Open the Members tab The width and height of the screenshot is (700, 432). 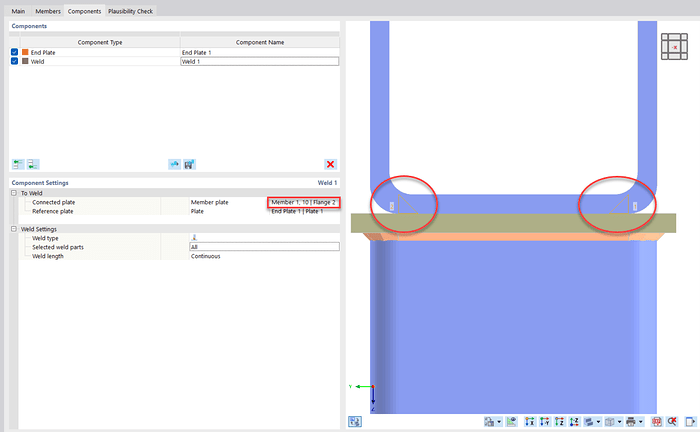[x=48, y=11]
